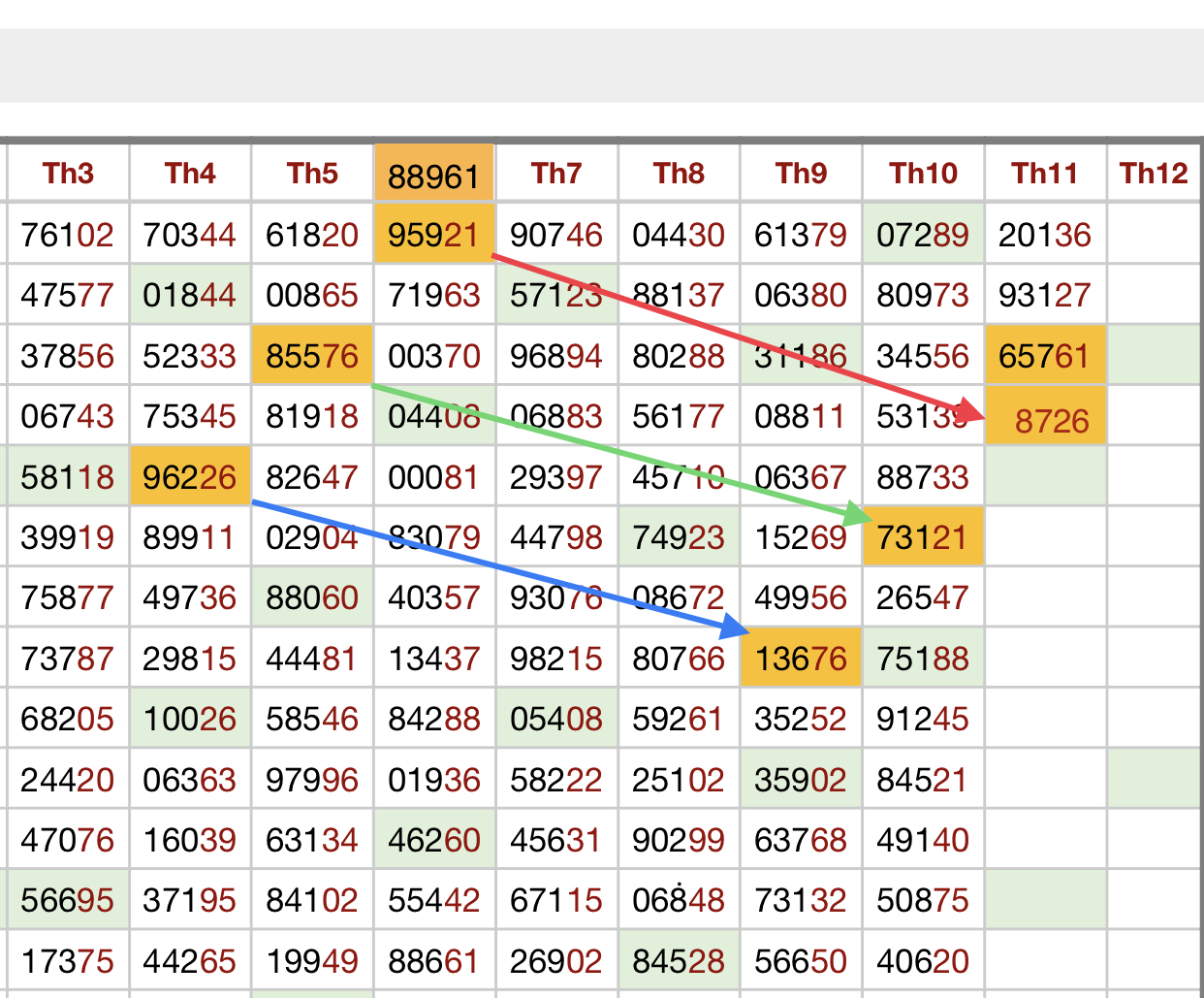Click the Th5 column header
This screenshot has height=998, width=1204.
click(x=312, y=174)
